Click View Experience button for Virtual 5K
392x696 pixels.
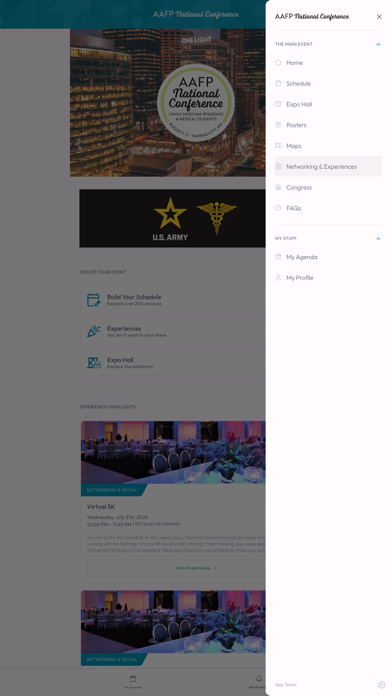tap(176, 568)
